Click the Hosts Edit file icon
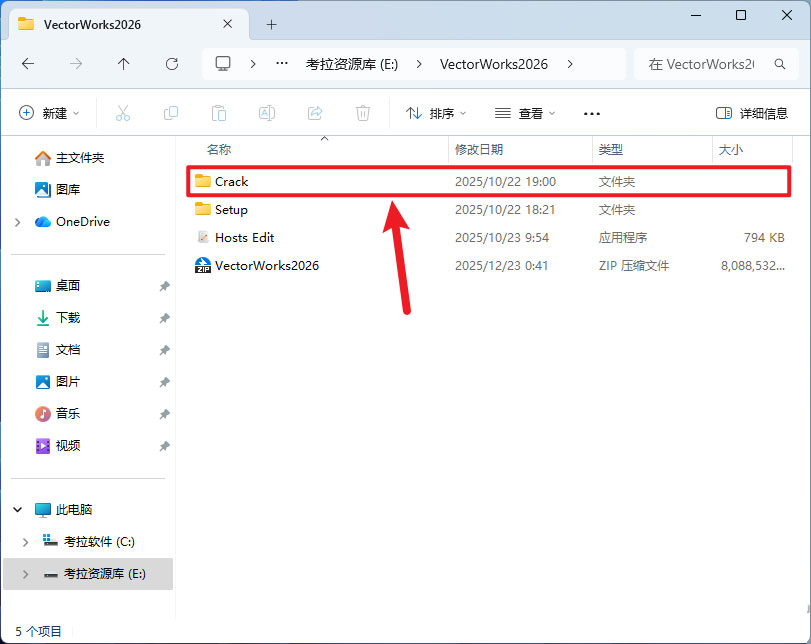The height and width of the screenshot is (644, 811). pos(203,237)
